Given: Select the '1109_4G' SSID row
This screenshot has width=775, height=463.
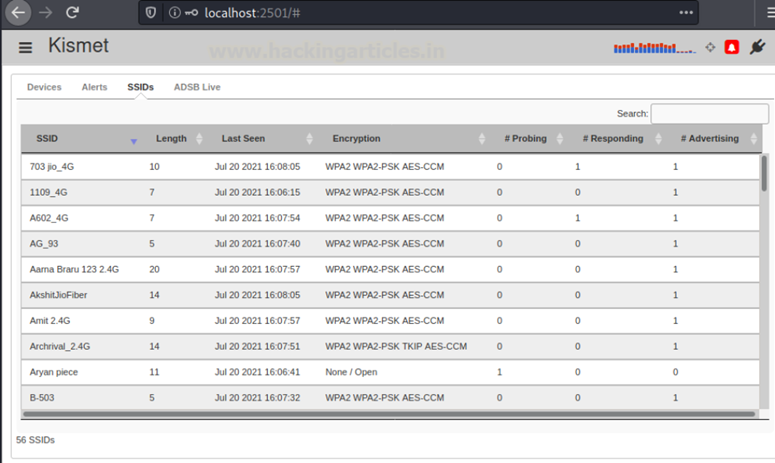Looking at the screenshot, I should pos(390,192).
